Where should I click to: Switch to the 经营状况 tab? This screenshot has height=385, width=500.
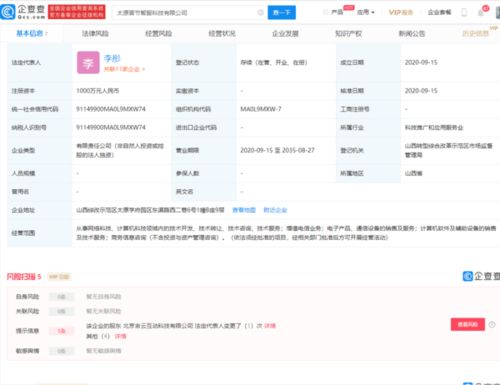click(x=222, y=33)
